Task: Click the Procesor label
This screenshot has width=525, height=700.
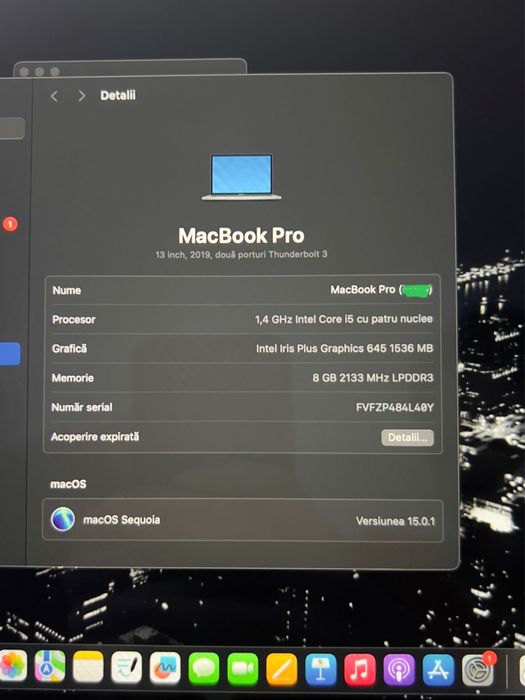Action: pyautogui.click(x=74, y=320)
